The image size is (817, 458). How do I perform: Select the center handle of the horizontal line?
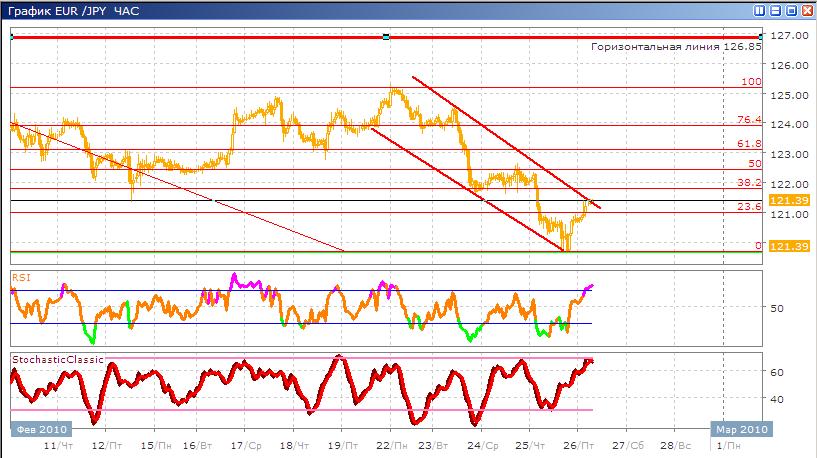coord(386,37)
